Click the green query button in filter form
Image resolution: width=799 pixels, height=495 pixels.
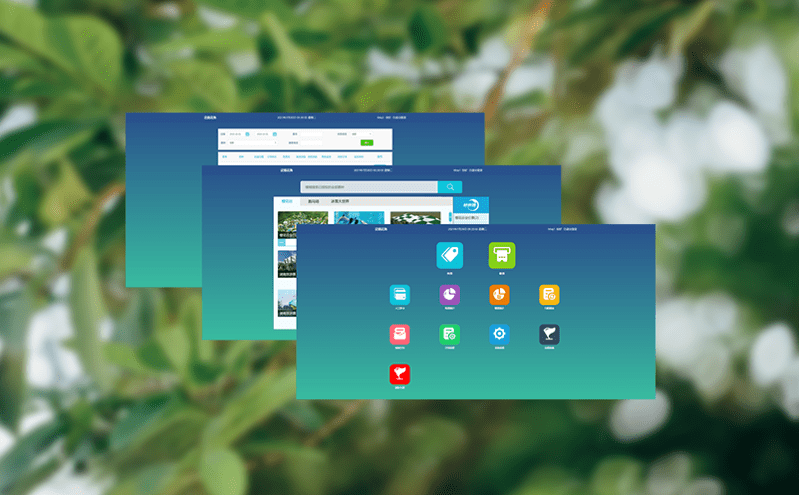tap(367, 143)
